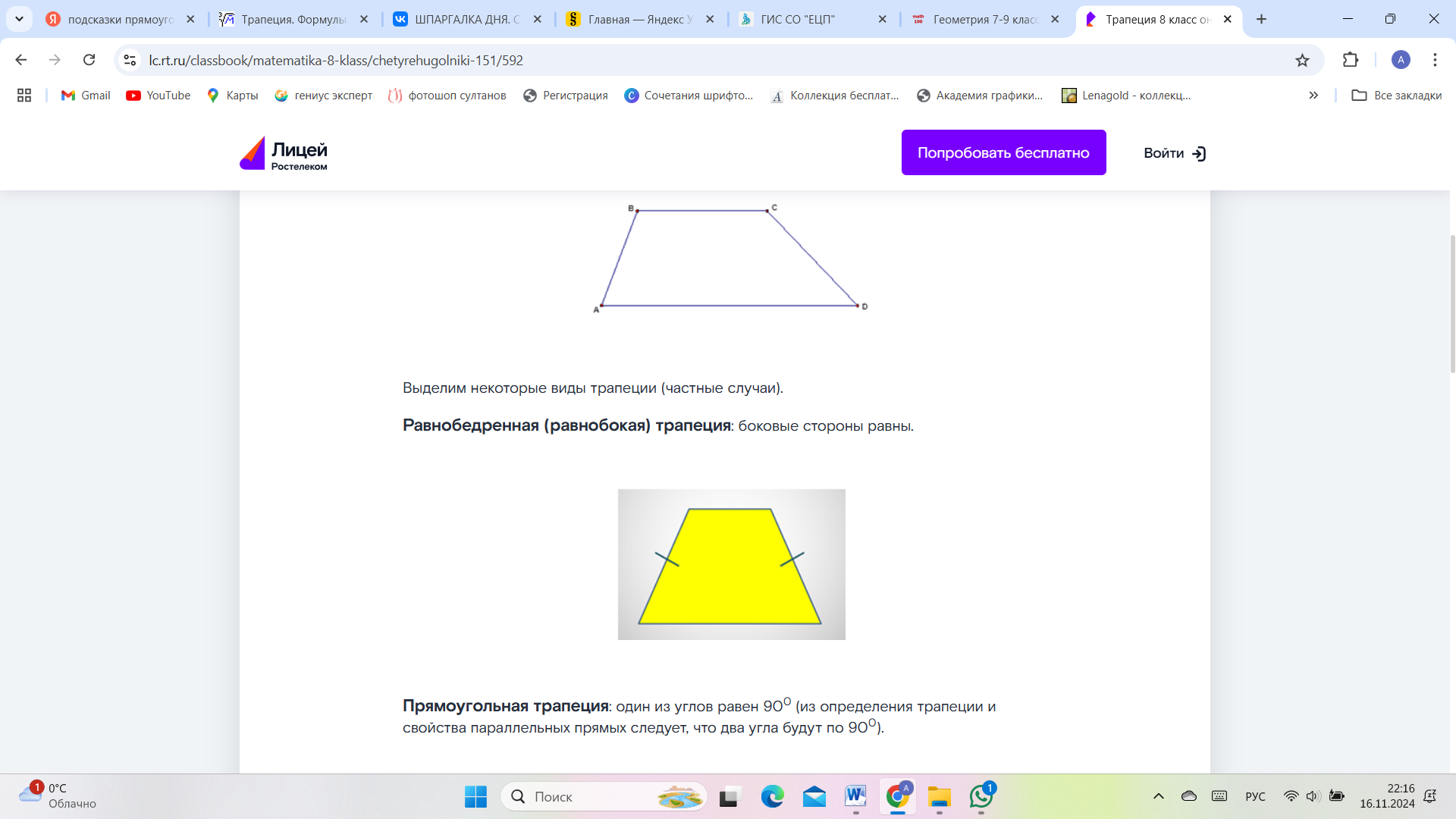Go back to the previous page
Screen dimensions: 1456x819
coord(21,60)
